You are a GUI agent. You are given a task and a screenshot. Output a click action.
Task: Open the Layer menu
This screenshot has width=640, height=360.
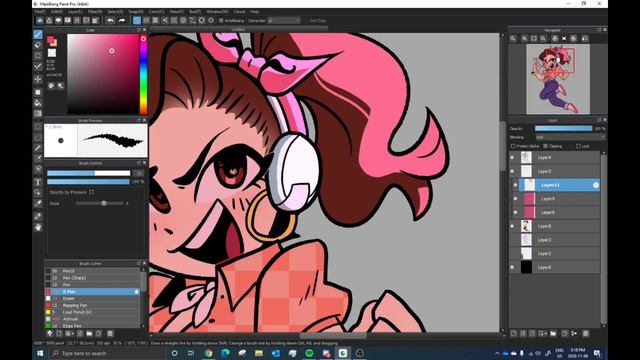click(75, 12)
